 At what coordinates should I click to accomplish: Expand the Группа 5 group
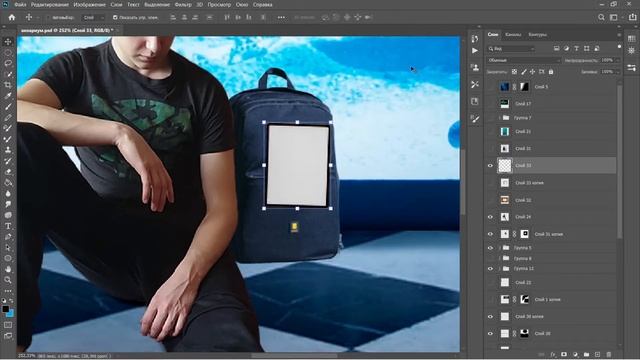click(500, 248)
